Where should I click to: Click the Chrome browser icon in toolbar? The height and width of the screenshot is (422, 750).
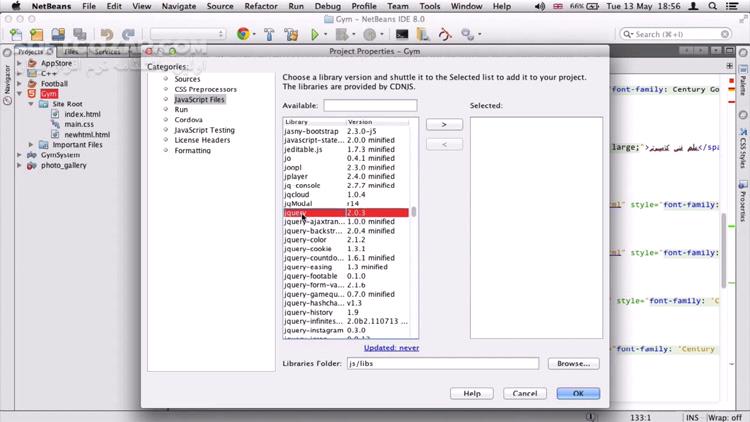243,34
